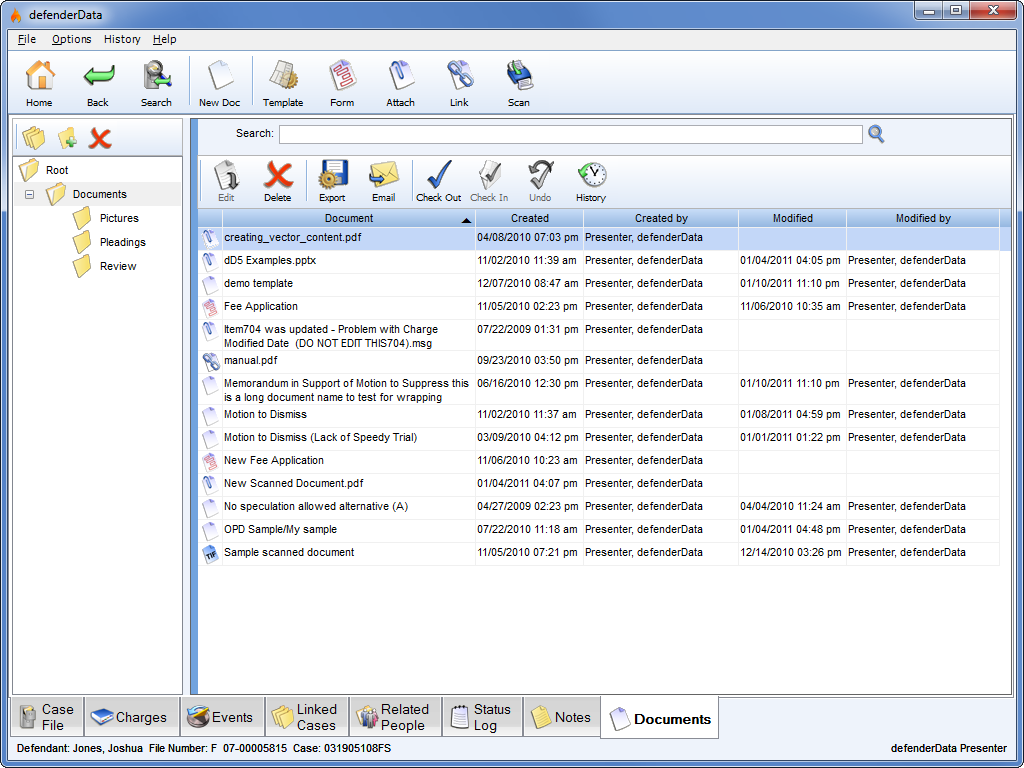Viewport: 1024px width, 768px height.
Task: Open the Linked Cases tab
Action: click(x=306, y=717)
